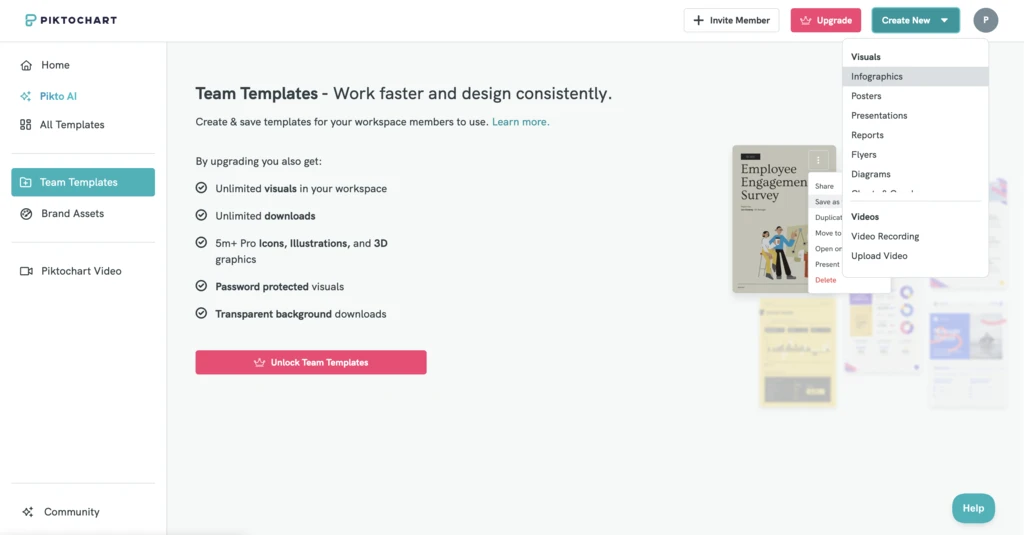The width and height of the screenshot is (1024, 535).
Task: Click the 'Password protected visuals' text
Action: coord(280,287)
